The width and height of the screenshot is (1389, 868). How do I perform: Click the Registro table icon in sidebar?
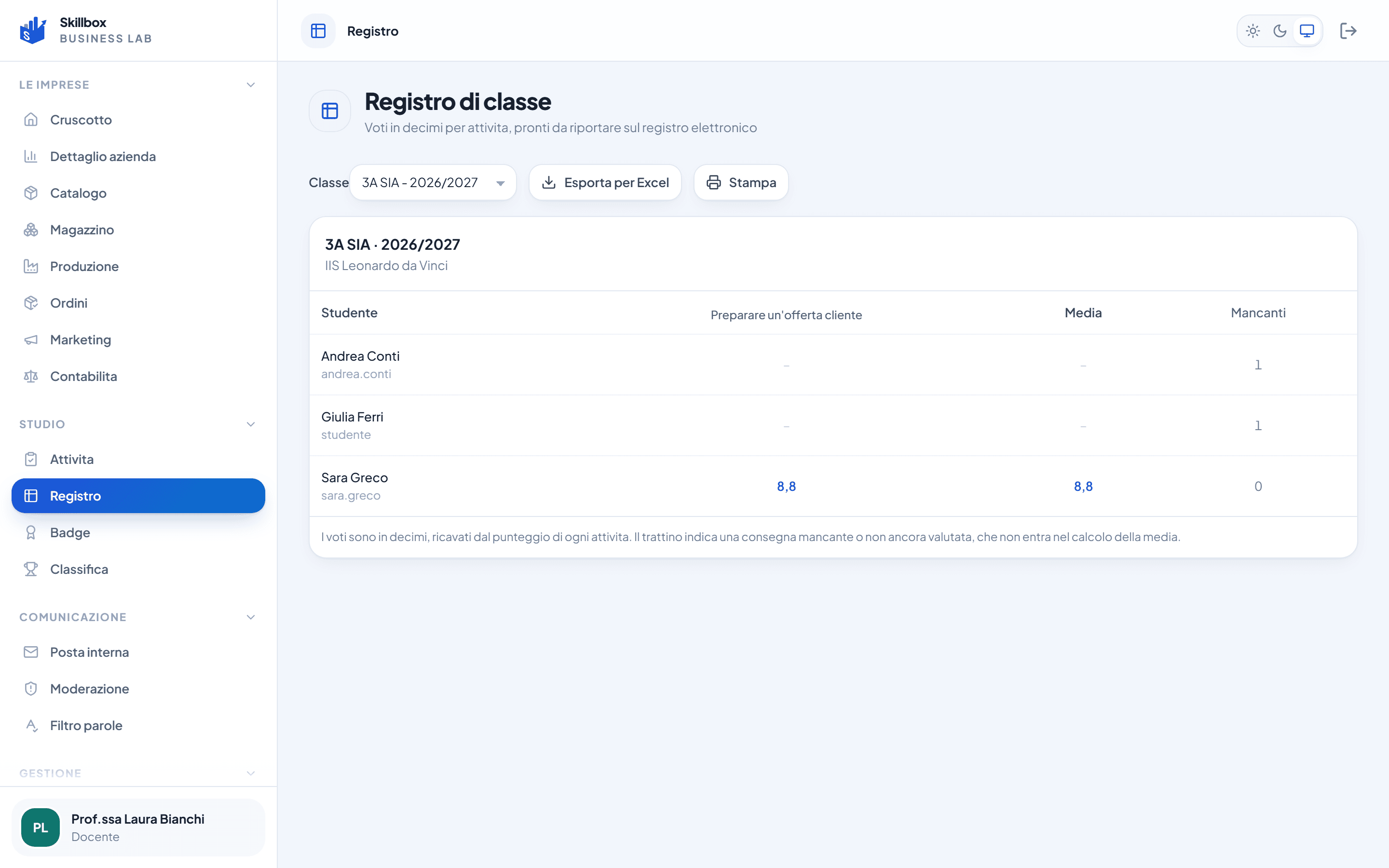[31, 496]
